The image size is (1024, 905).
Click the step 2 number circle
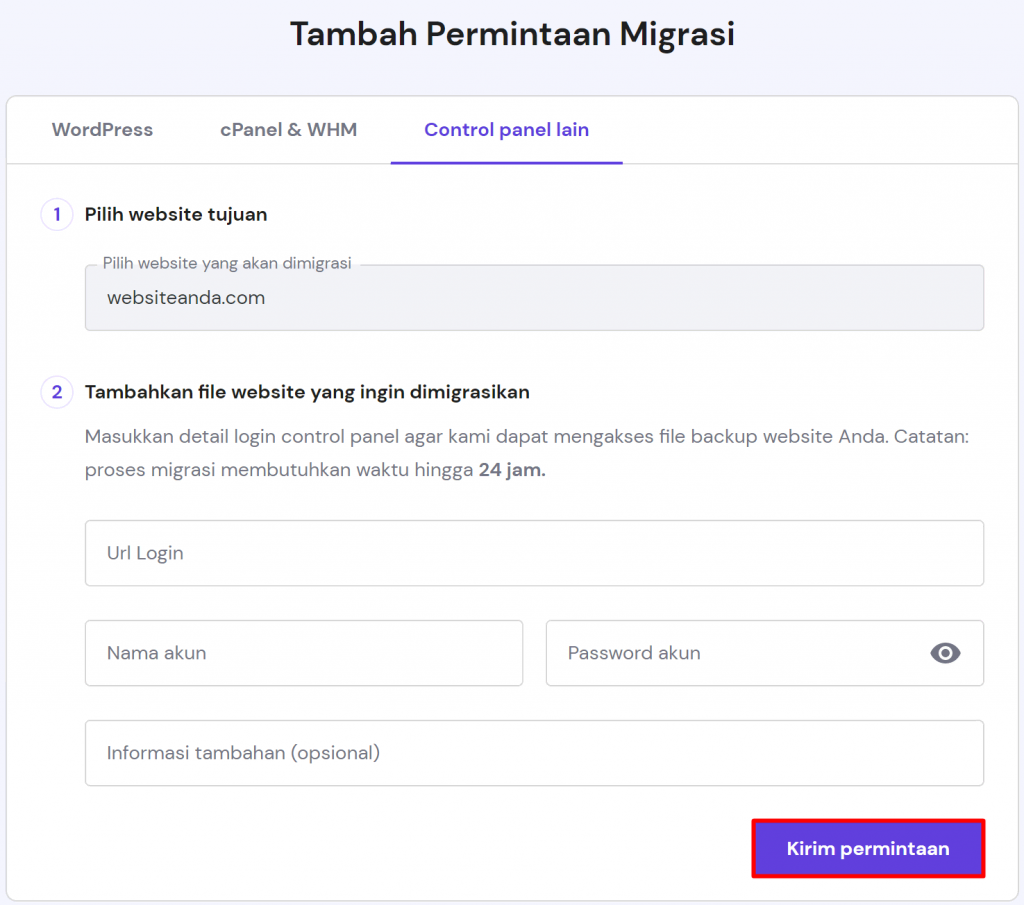coord(57,392)
